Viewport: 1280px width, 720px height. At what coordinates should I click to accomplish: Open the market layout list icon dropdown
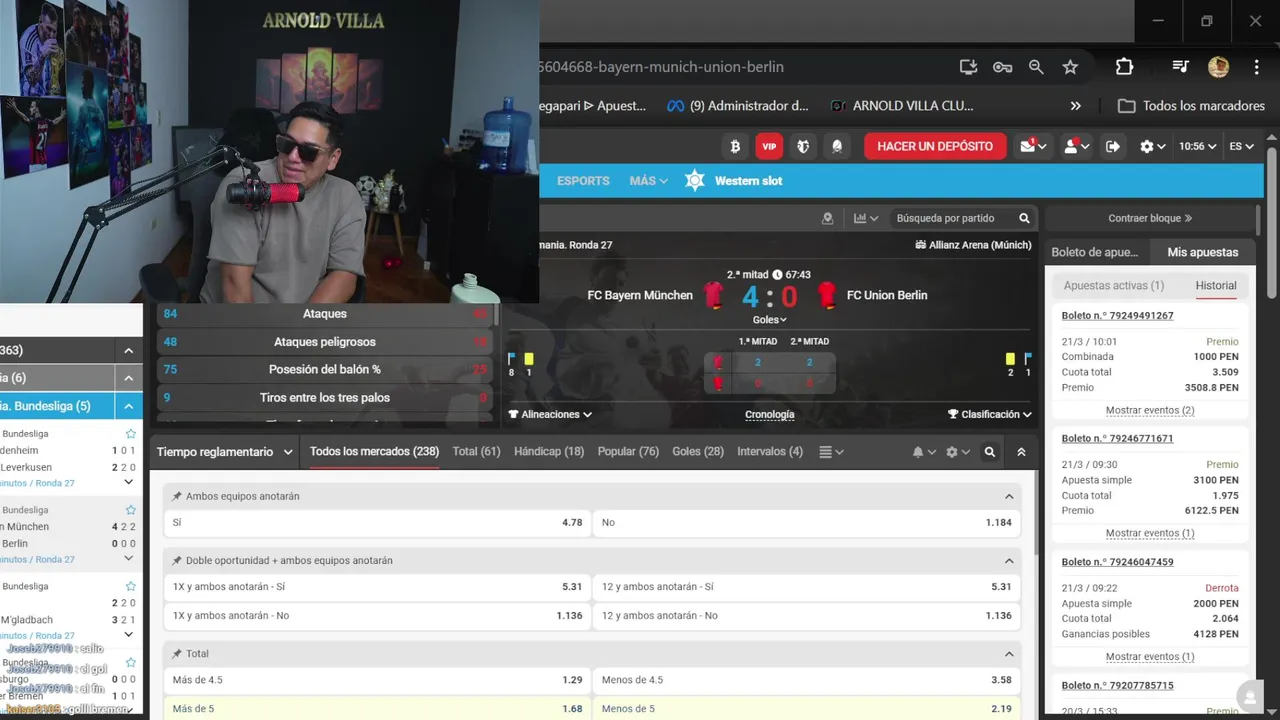pos(831,452)
